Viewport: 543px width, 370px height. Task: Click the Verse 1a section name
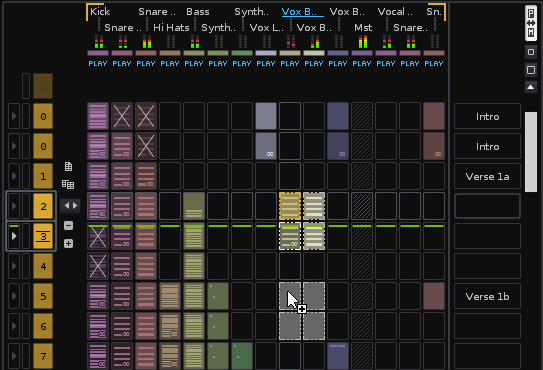pos(487,176)
